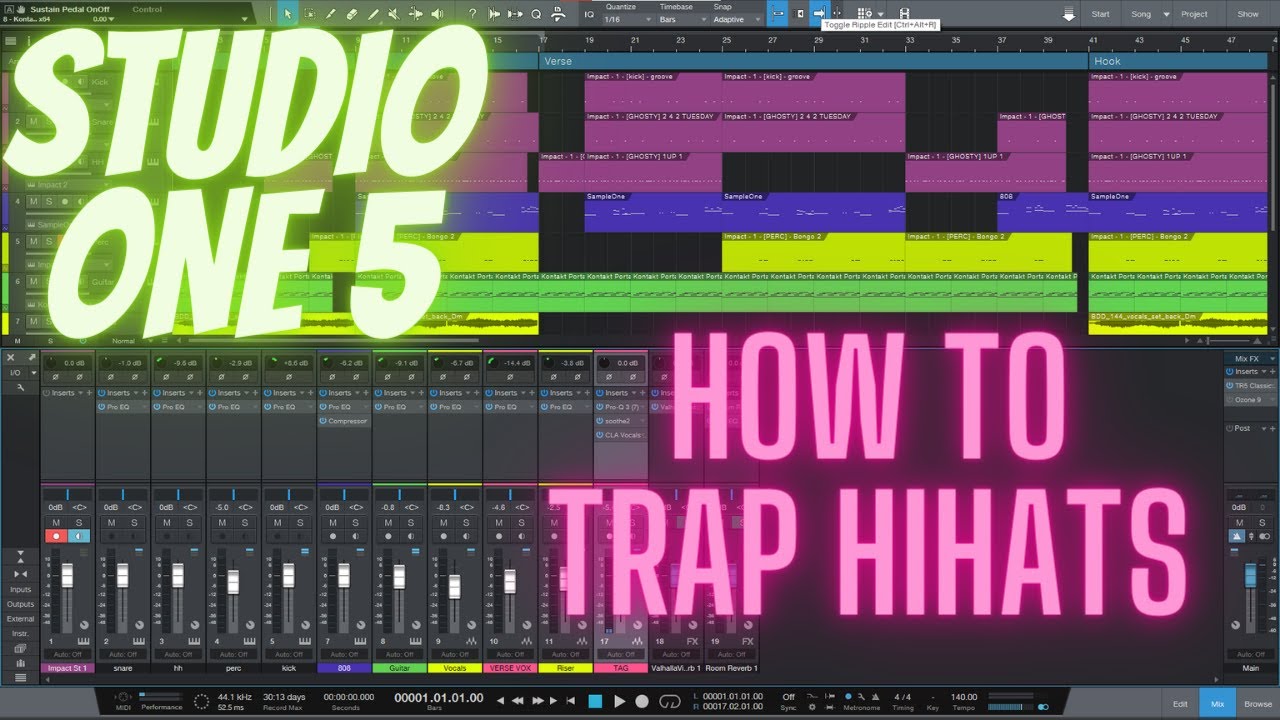
Task: Detach the mixer console window
Action: point(31,357)
